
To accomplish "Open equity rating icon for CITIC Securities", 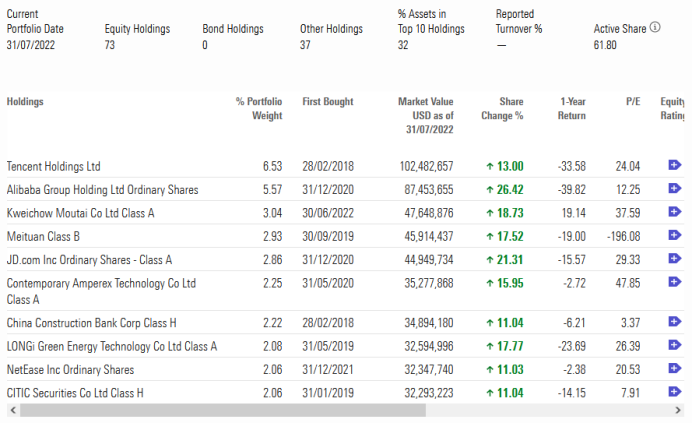I will coord(674,392).
